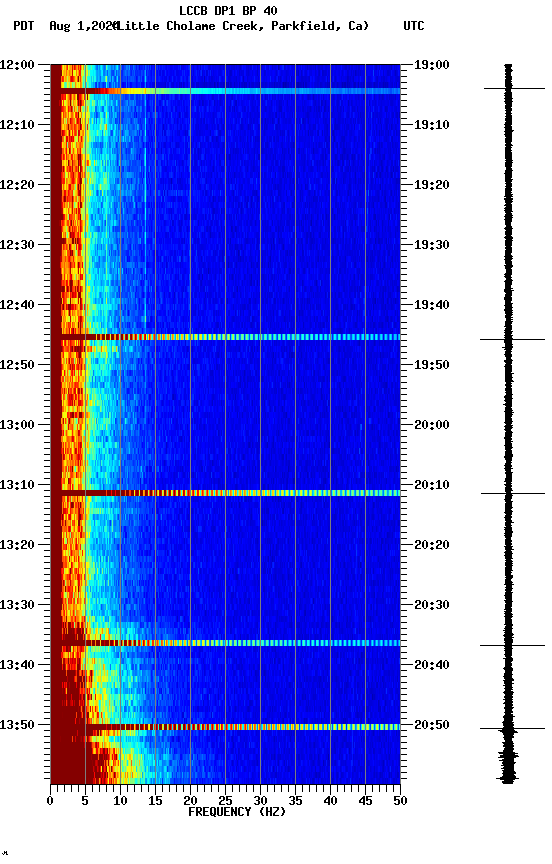Click the "20:10" UTC time label
Viewport: 552px width, 864px height.
(x=432, y=485)
